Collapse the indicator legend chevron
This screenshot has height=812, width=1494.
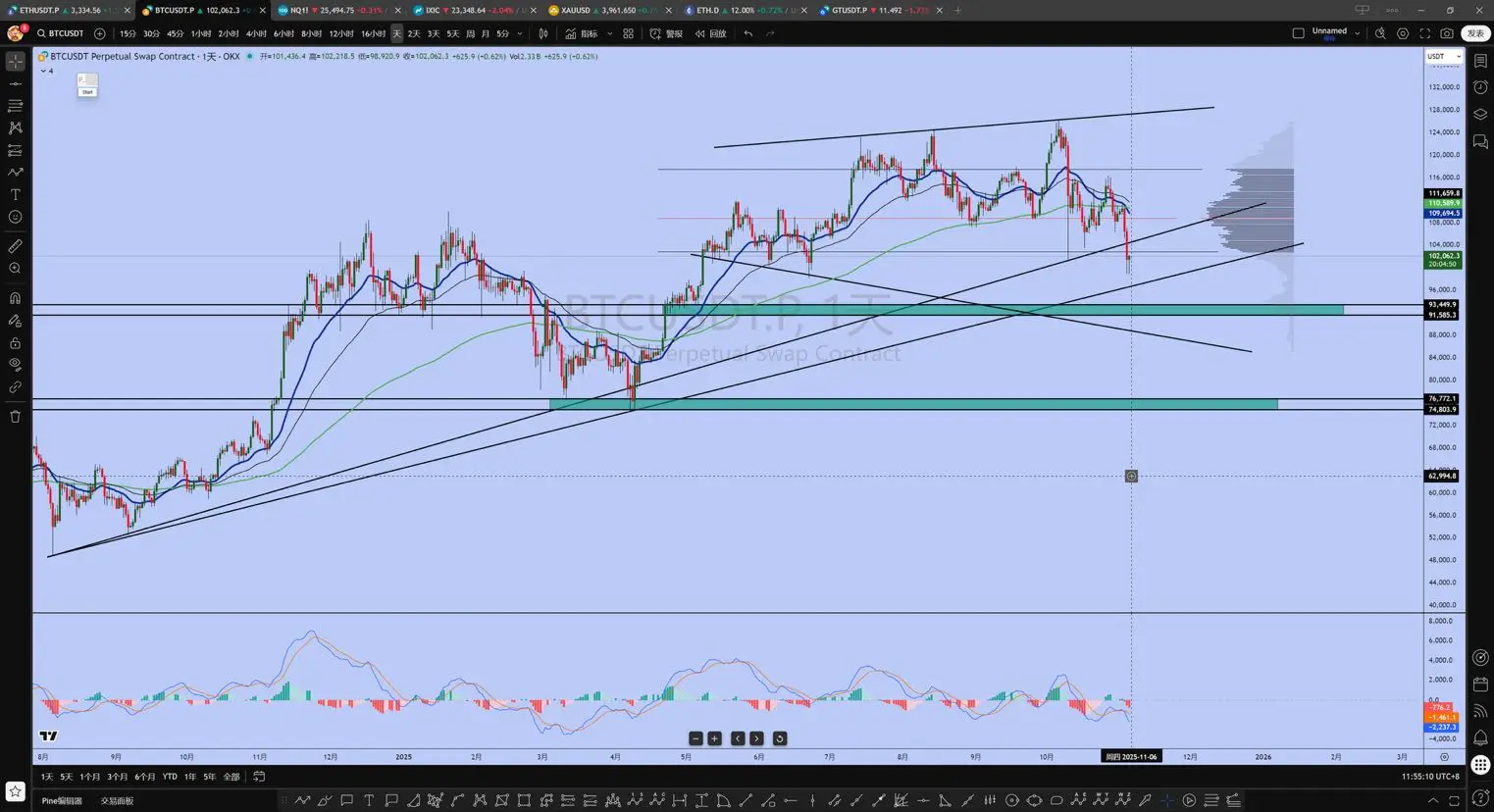pos(44,71)
